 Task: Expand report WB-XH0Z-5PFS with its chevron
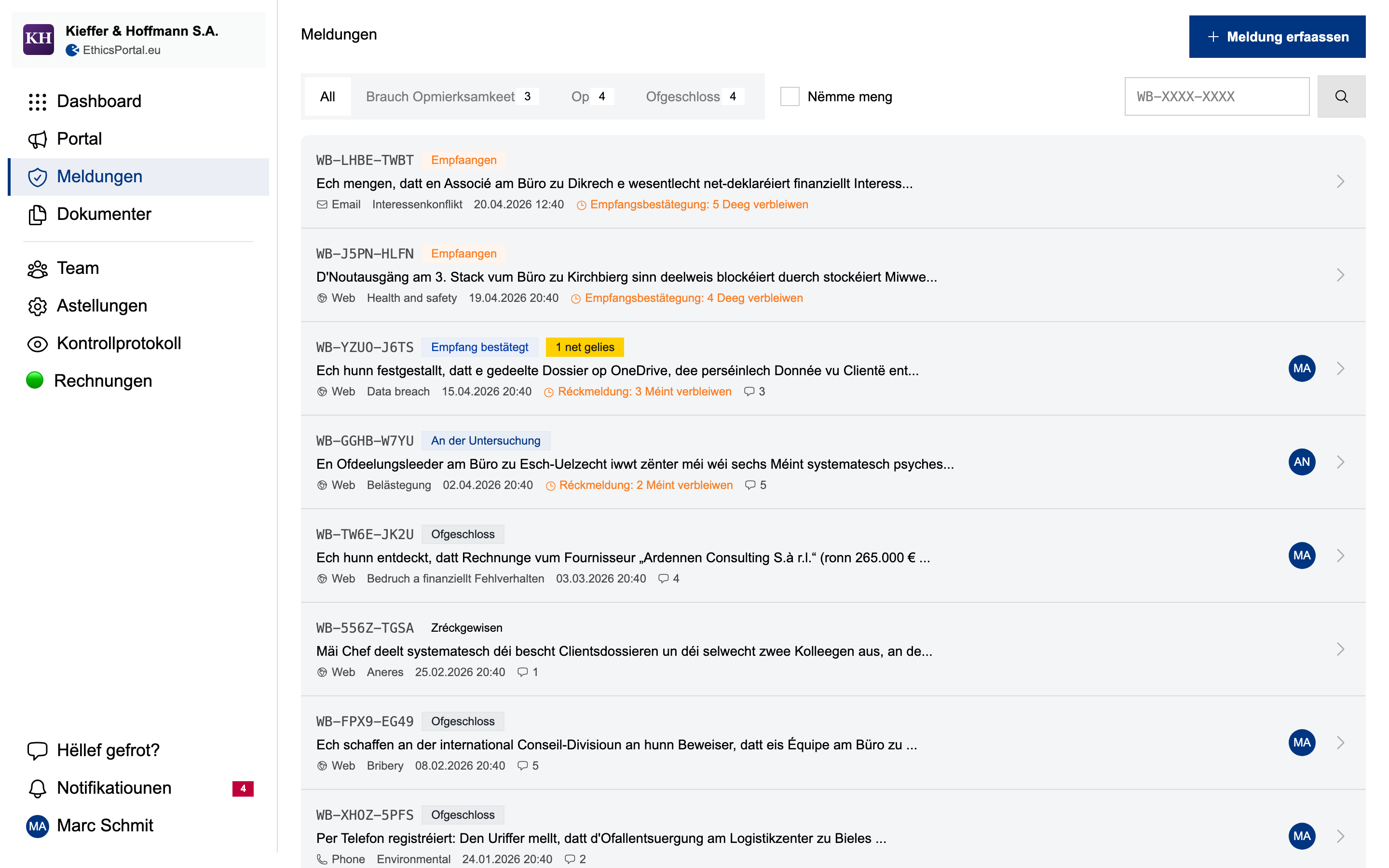(1341, 836)
